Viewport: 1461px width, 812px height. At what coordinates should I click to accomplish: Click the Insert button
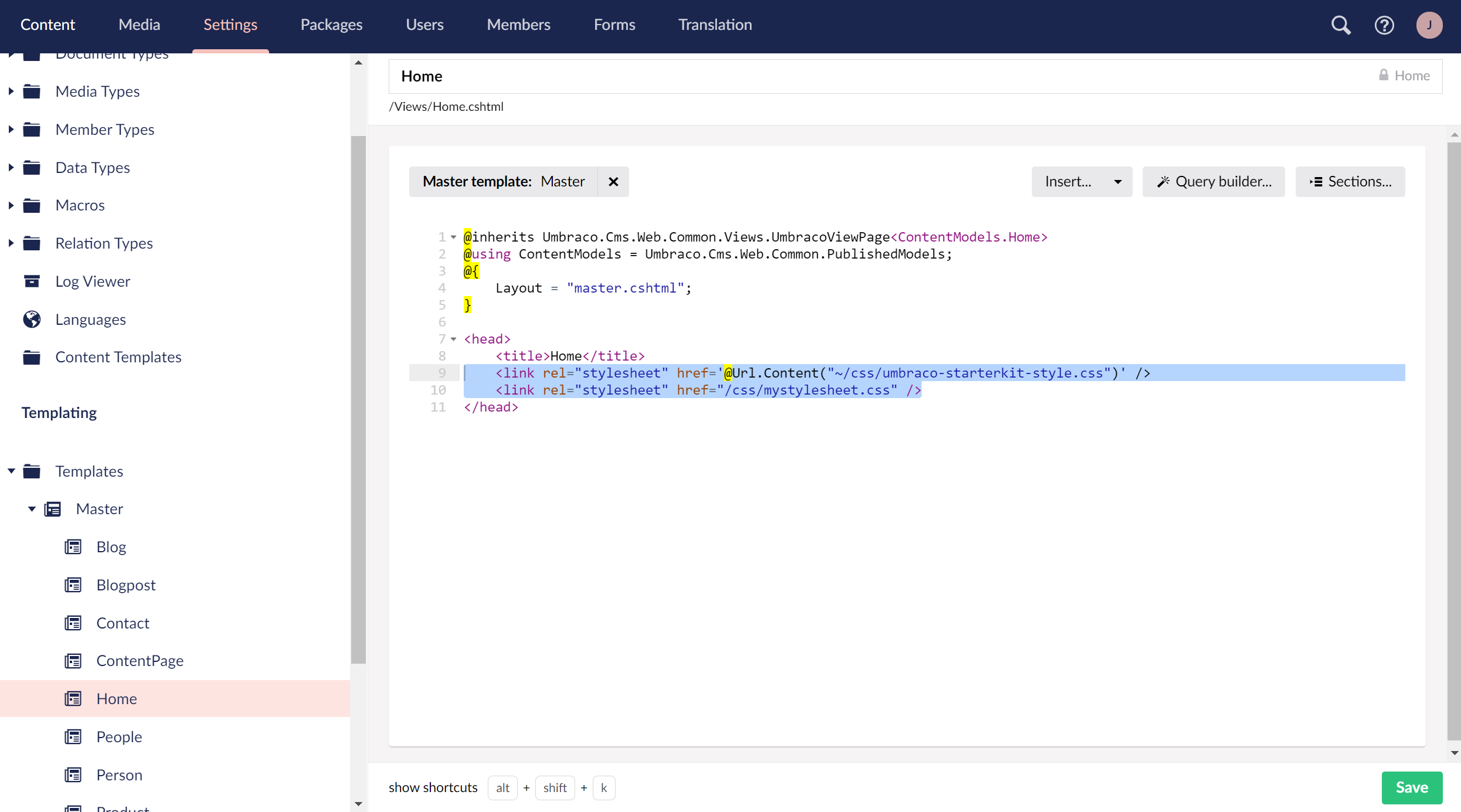1069,182
